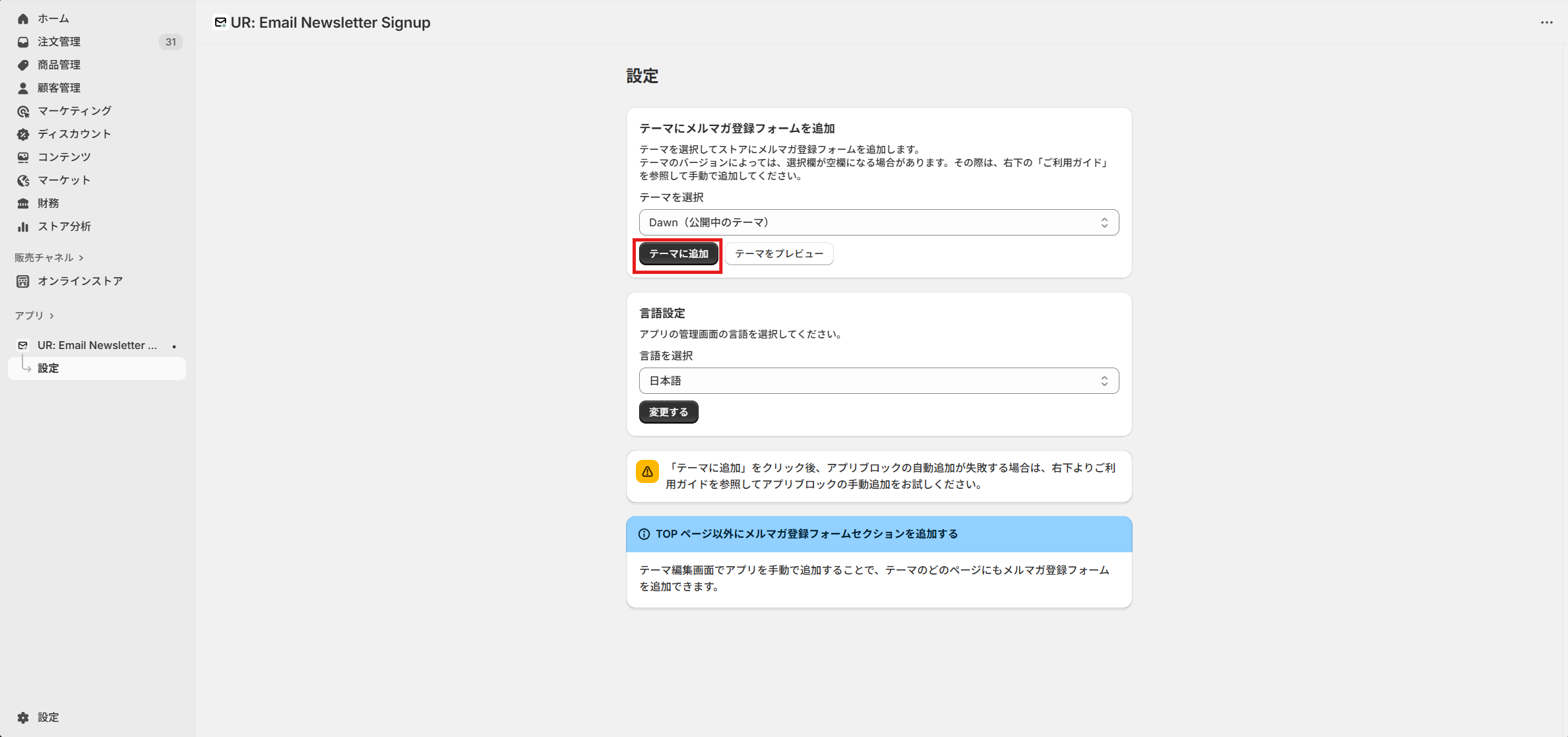Open Orders via inbox icon
The width and height of the screenshot is (1568, 737).
coord(23,42)
